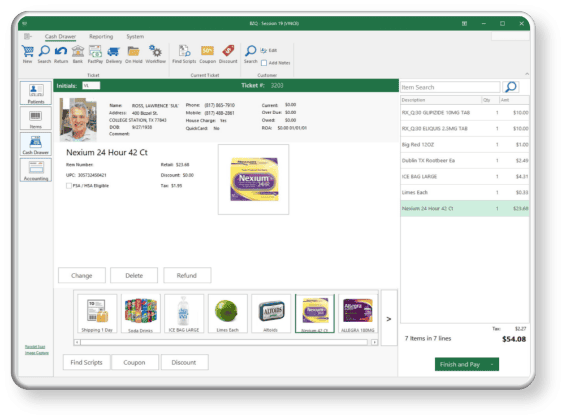Click the item search magnifier button
566x420 pixels.
(x=511, y=87)
